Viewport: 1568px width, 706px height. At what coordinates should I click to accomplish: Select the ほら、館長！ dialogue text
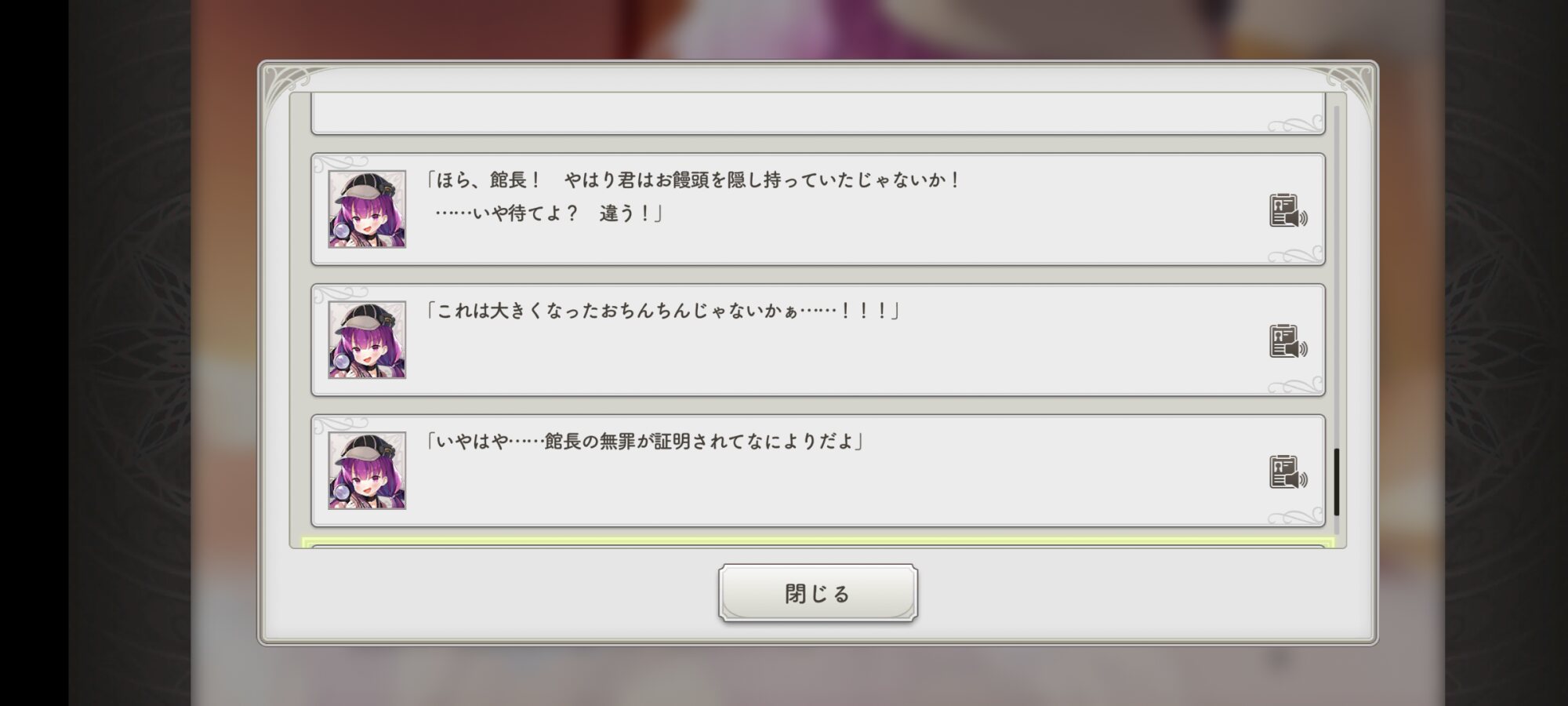pyautogui.click(x=694, y=180)
